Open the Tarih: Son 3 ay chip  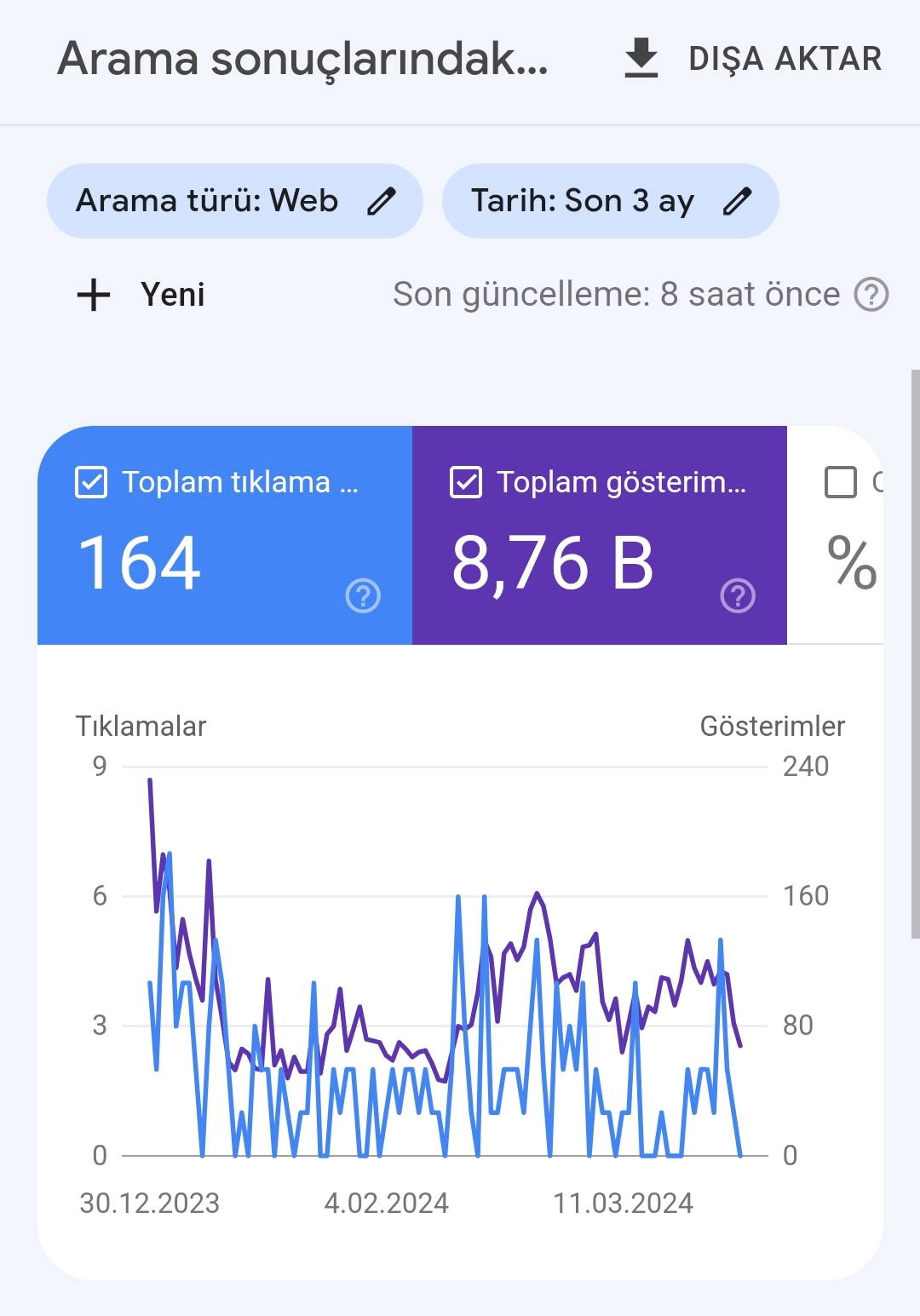point(610,201)
